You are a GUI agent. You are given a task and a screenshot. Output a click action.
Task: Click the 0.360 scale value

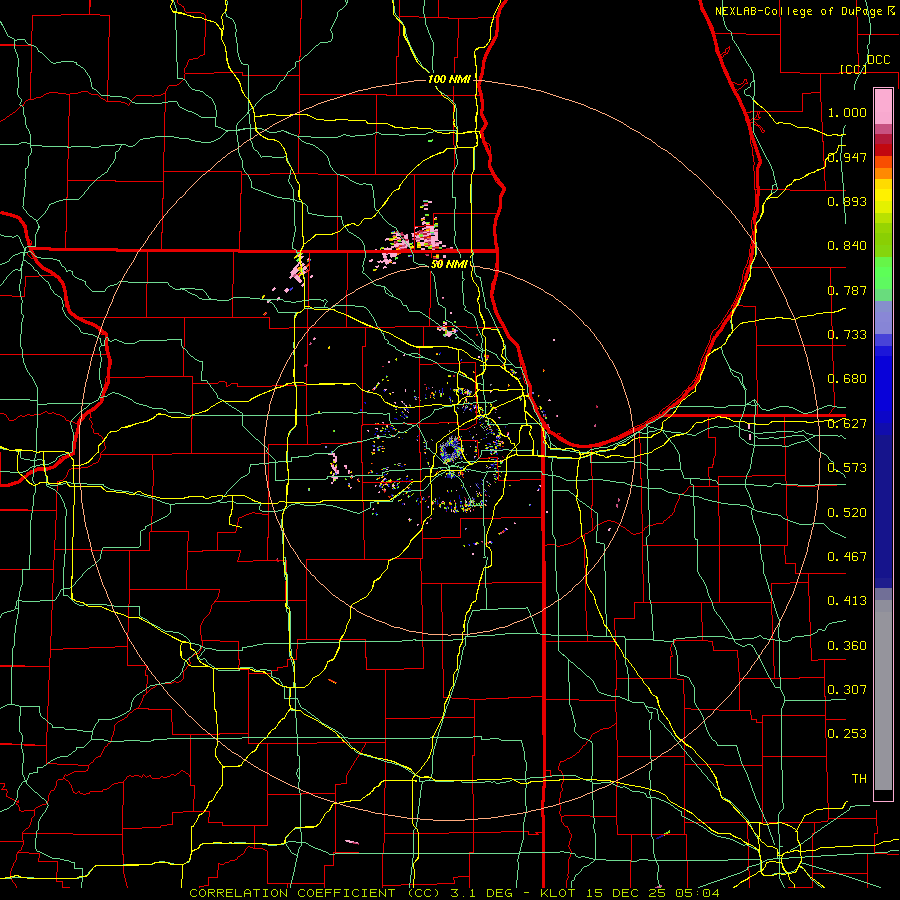pyautogui.click(x=847, y=646)
